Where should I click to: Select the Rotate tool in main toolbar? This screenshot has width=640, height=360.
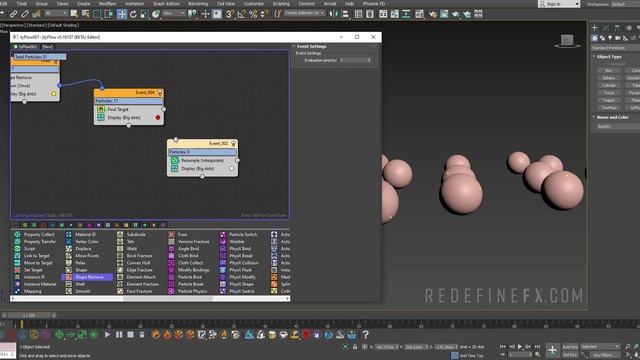coord(133,14)
